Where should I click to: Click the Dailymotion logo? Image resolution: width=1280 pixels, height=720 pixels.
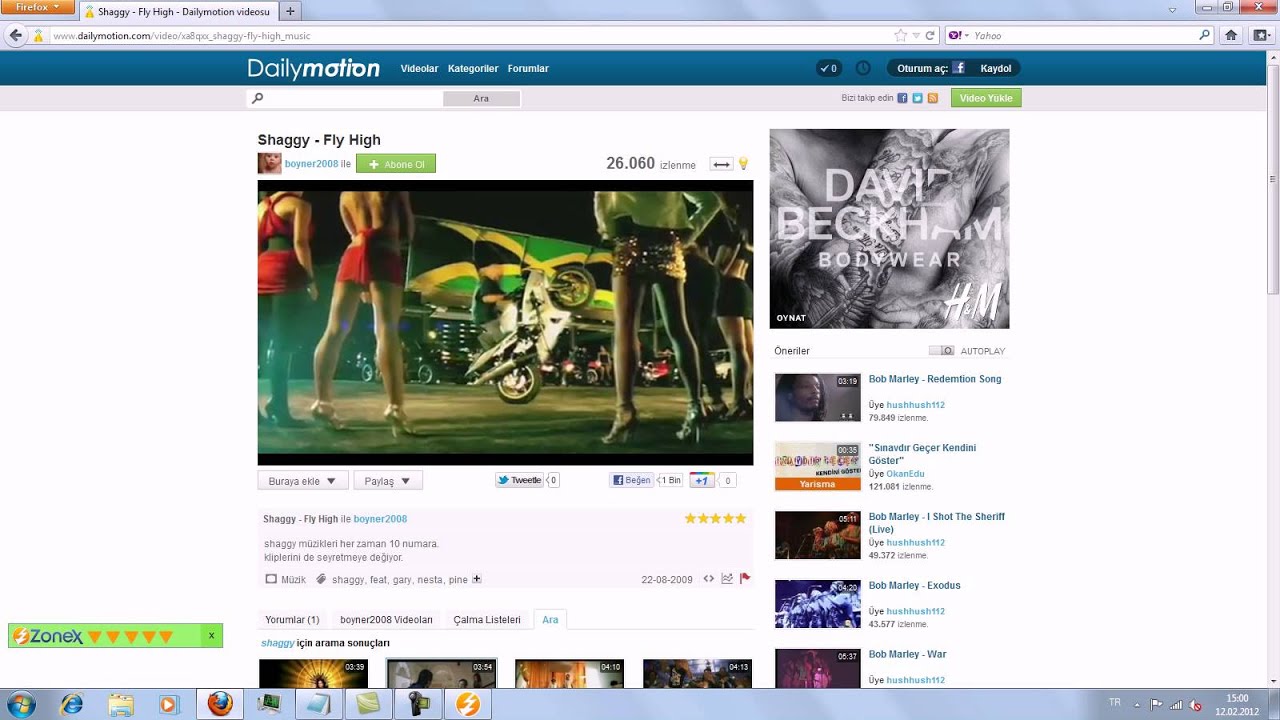tap(314, 68)
